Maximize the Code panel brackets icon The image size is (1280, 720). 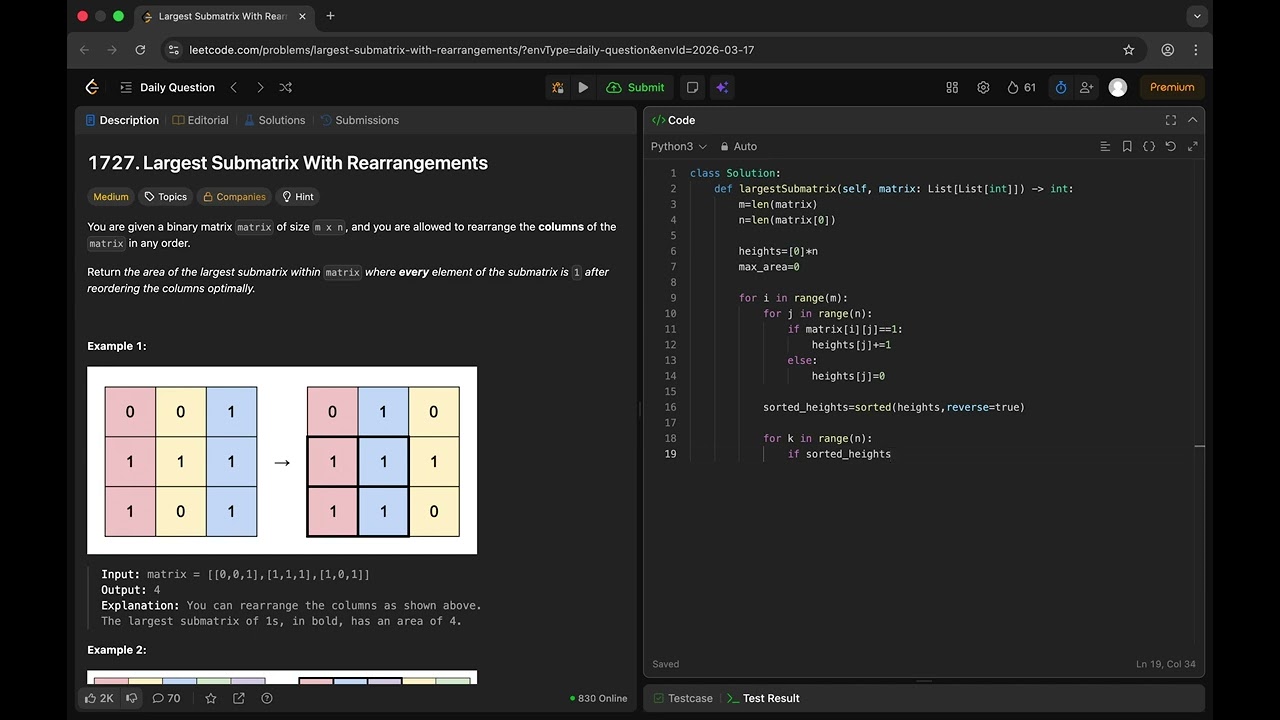tap(1170, 120)
